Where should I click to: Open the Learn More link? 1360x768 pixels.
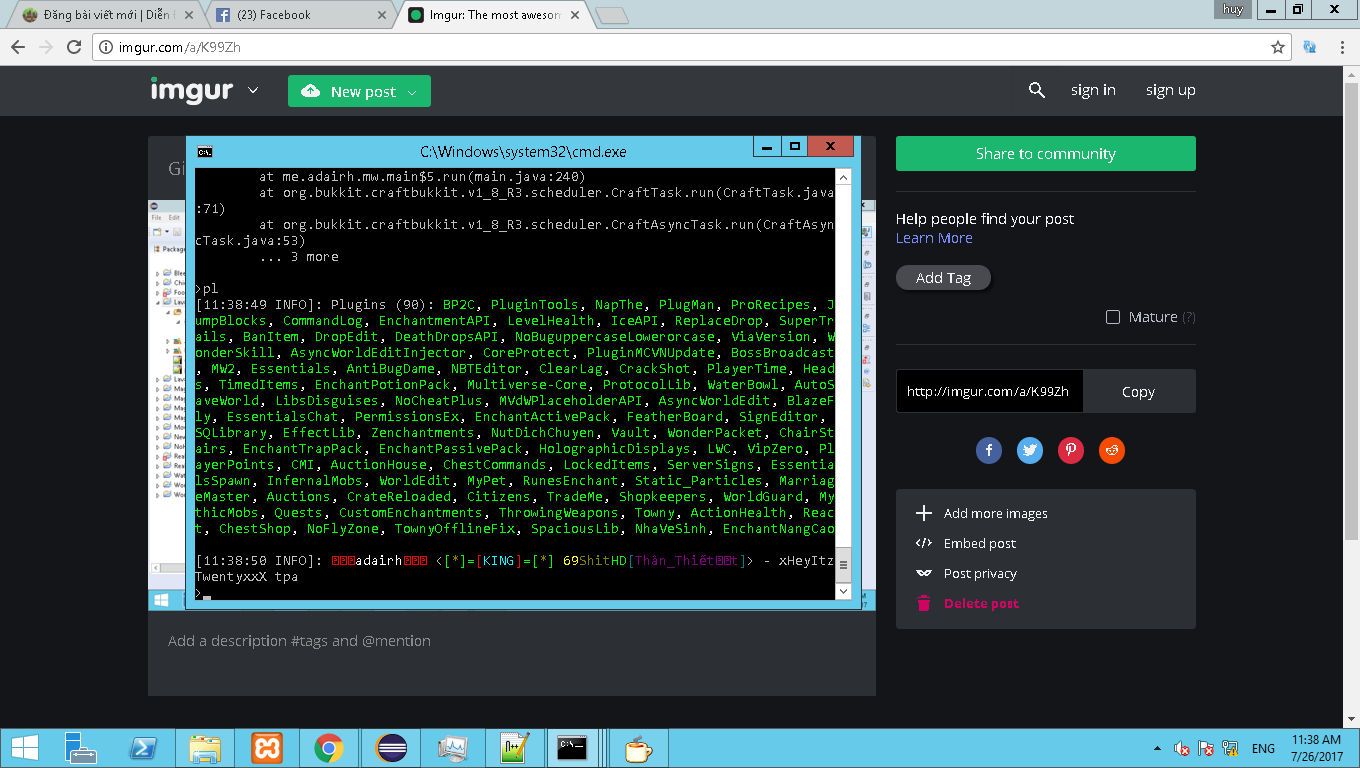(934, 238)
